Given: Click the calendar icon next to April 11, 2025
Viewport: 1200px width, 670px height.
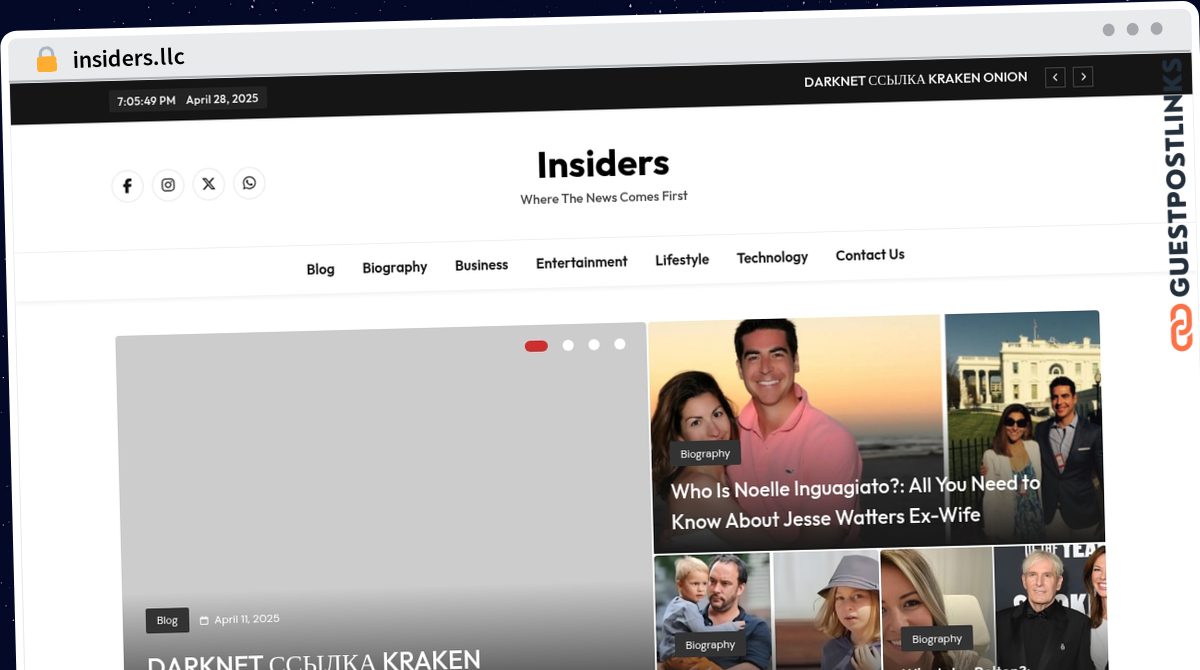Looking at the screenshot, I should 204,620.
